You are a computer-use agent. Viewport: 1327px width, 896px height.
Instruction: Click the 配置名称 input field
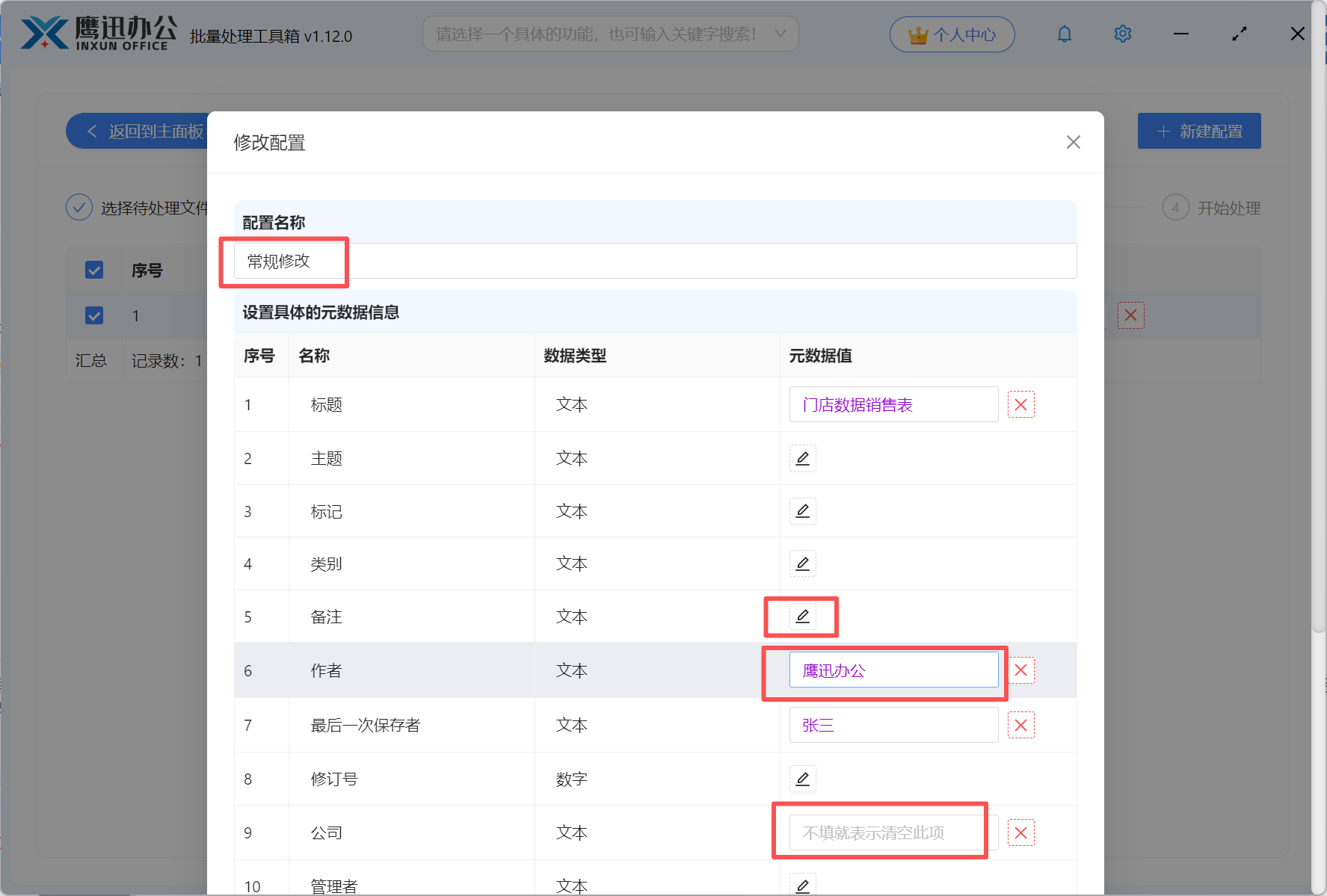coord(654,261)
